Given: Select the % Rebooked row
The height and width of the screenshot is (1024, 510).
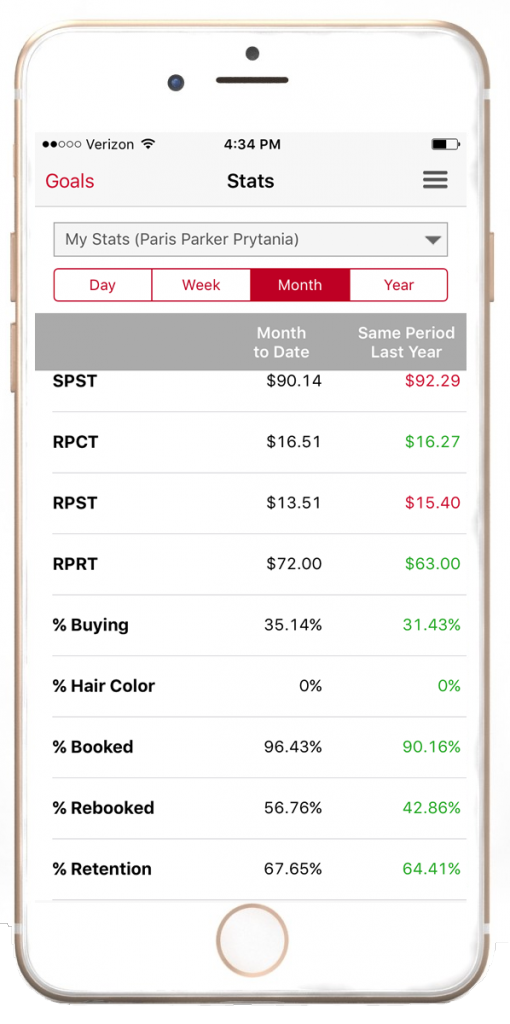Looking at the screenshot, I should (259, 808).
